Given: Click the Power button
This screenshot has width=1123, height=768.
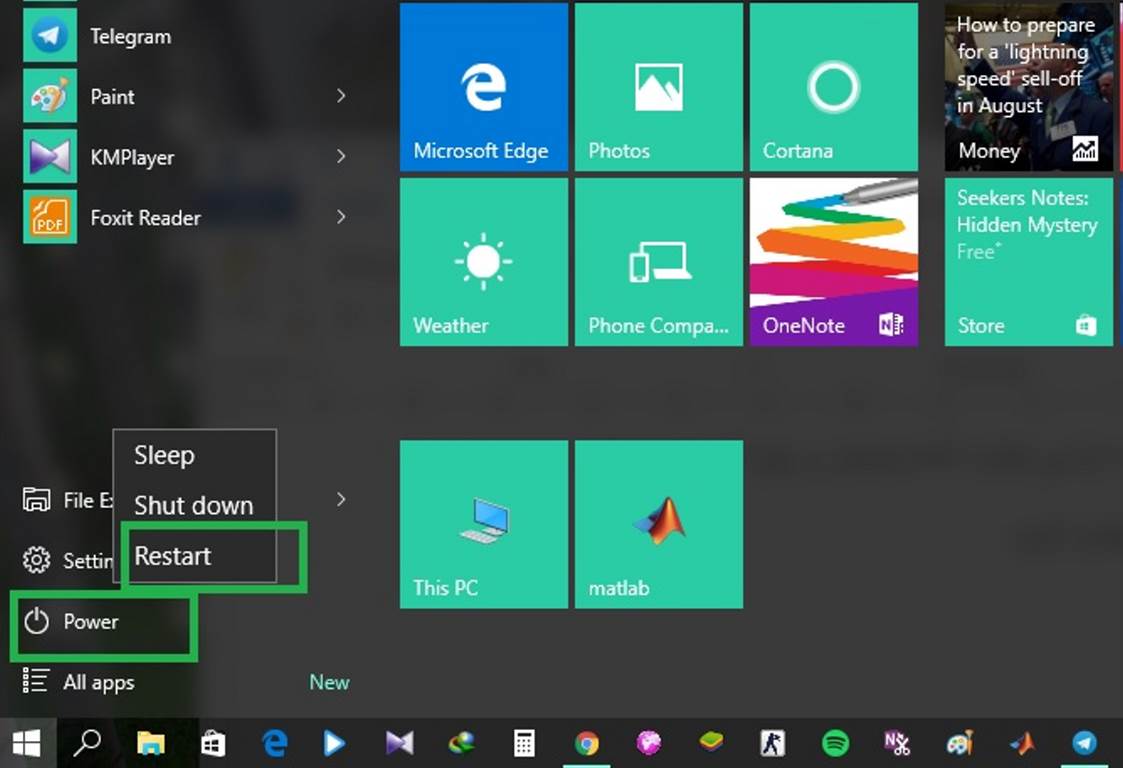Looking at the screenshot, I should [x=90, y=622].
